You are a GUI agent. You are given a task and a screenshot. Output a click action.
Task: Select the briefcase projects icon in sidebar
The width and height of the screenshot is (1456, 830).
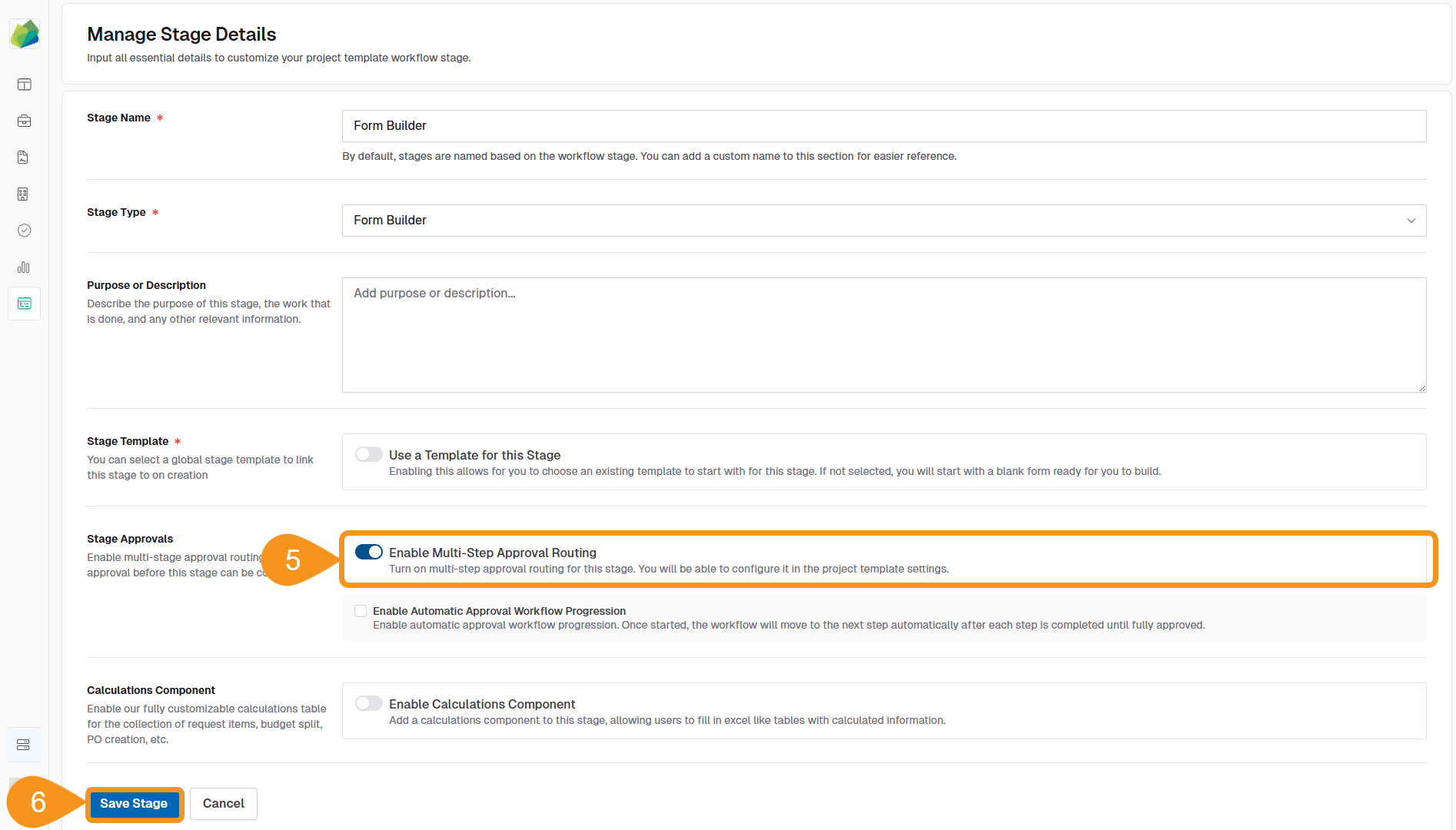pyautogui.click(x=24, y=121)
